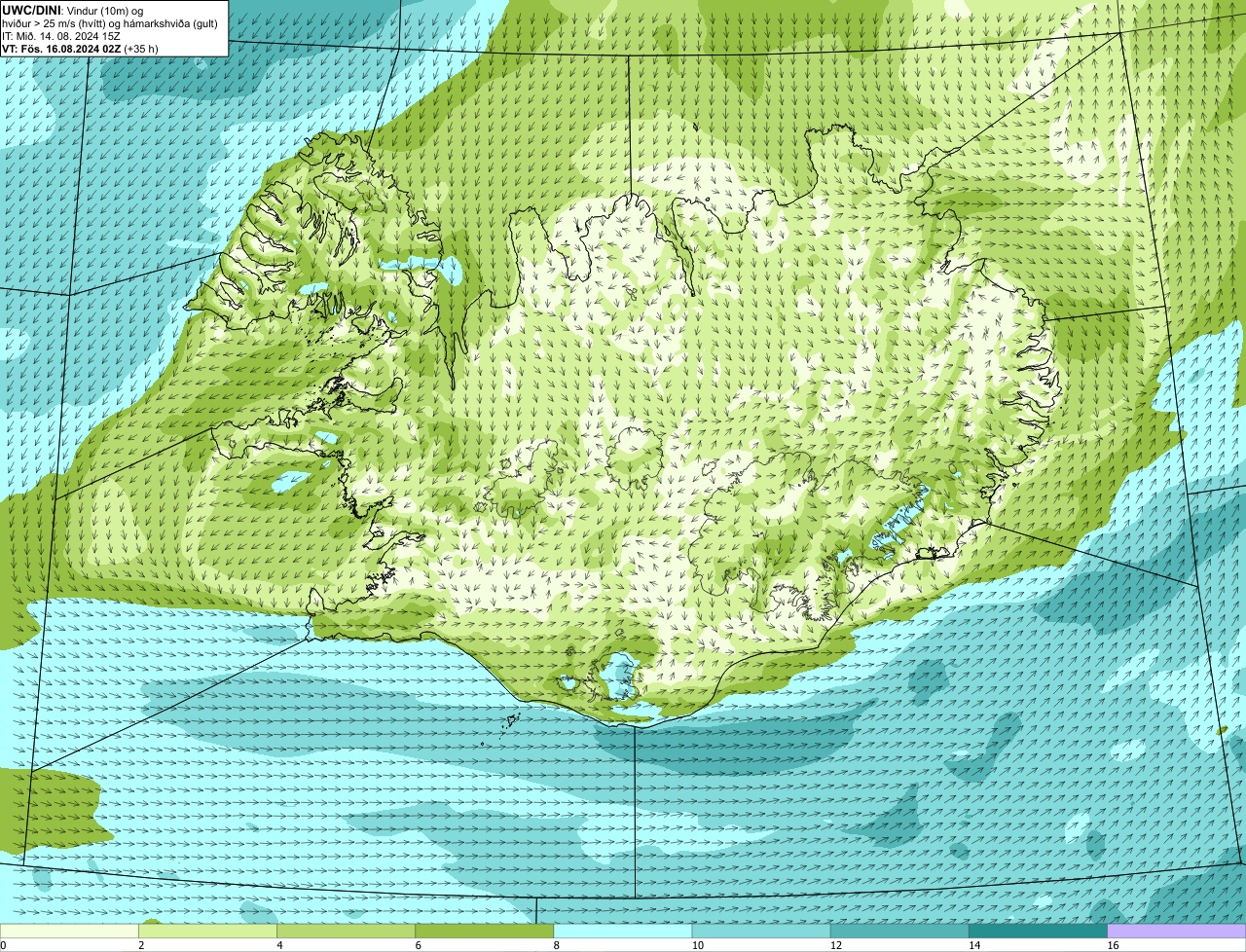Click the "IT: Mið. 14. 08. 2024 15Z" line
This screenshot has height=952, width=1246.
61,35
